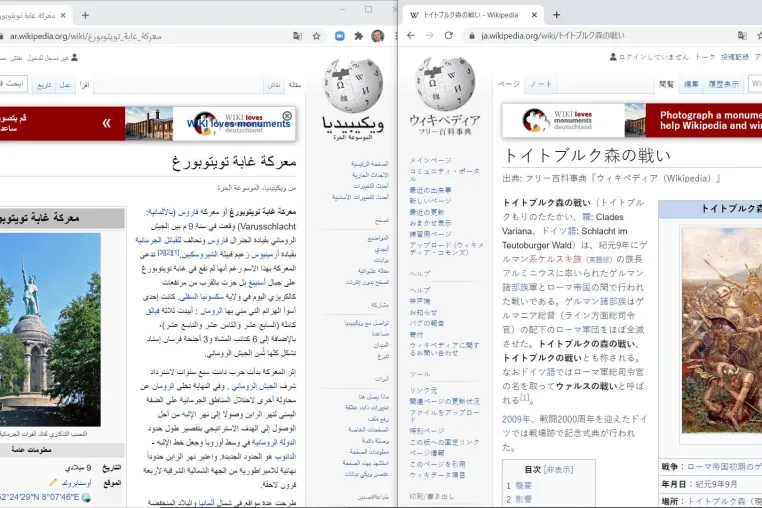Click the user icon beside ログインしていません
The height and width of the screenshot is (508, 762).
(x=613, y=57)
